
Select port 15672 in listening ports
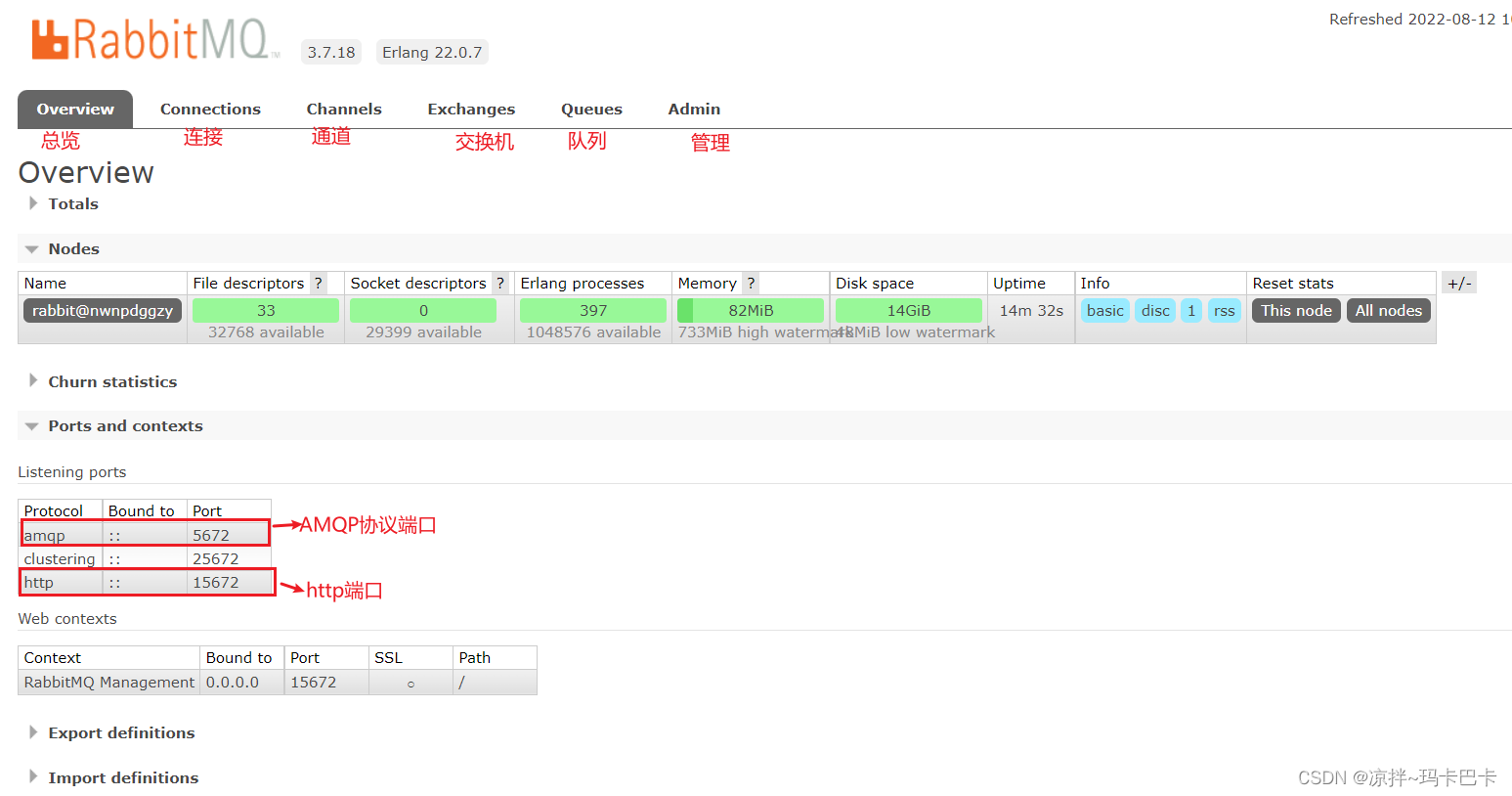[x=229, y=583]
